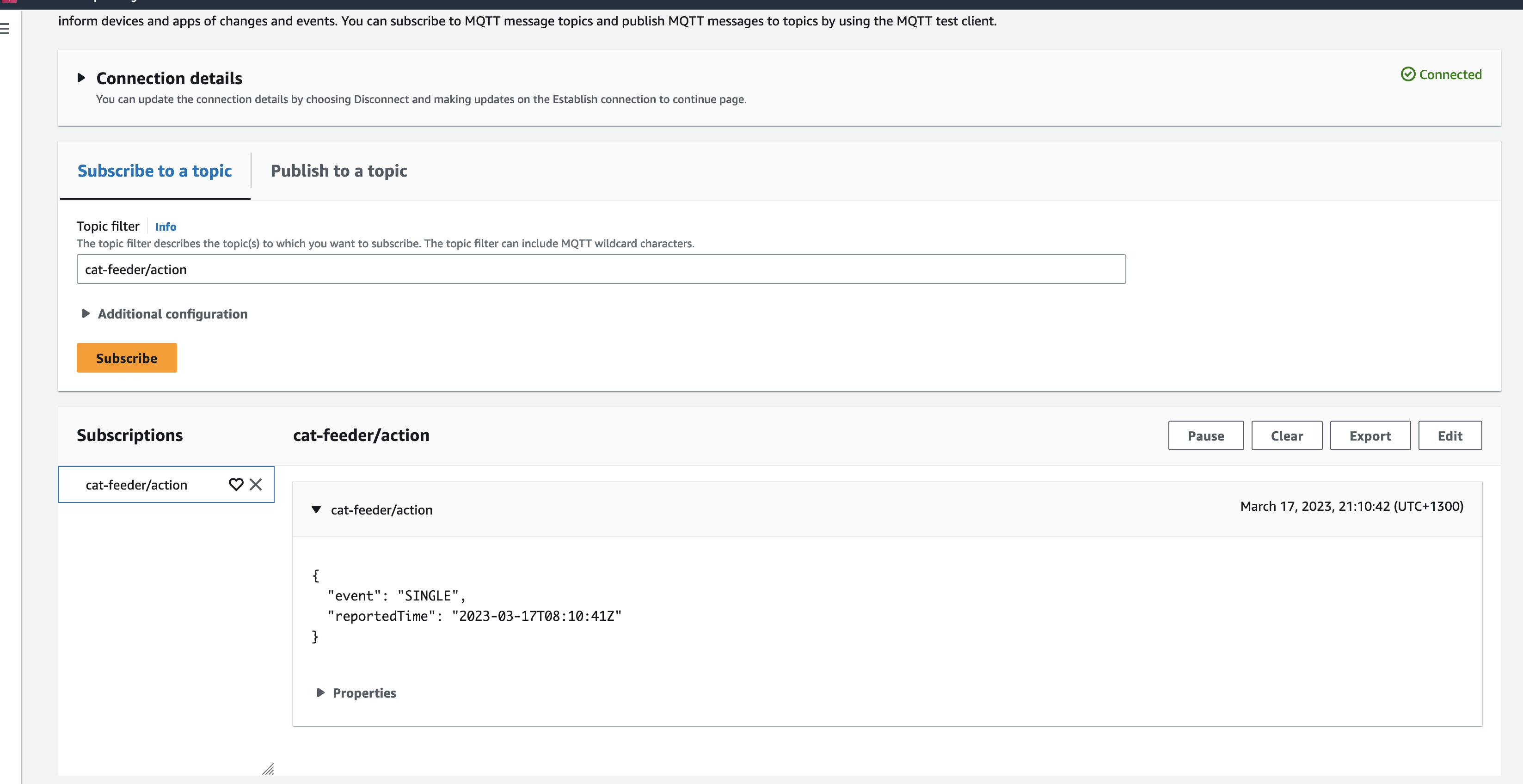The image size is (1523, 784).
Task: Favorite the cat-feeder/action subscription heart icon
Action: [236, 484]
